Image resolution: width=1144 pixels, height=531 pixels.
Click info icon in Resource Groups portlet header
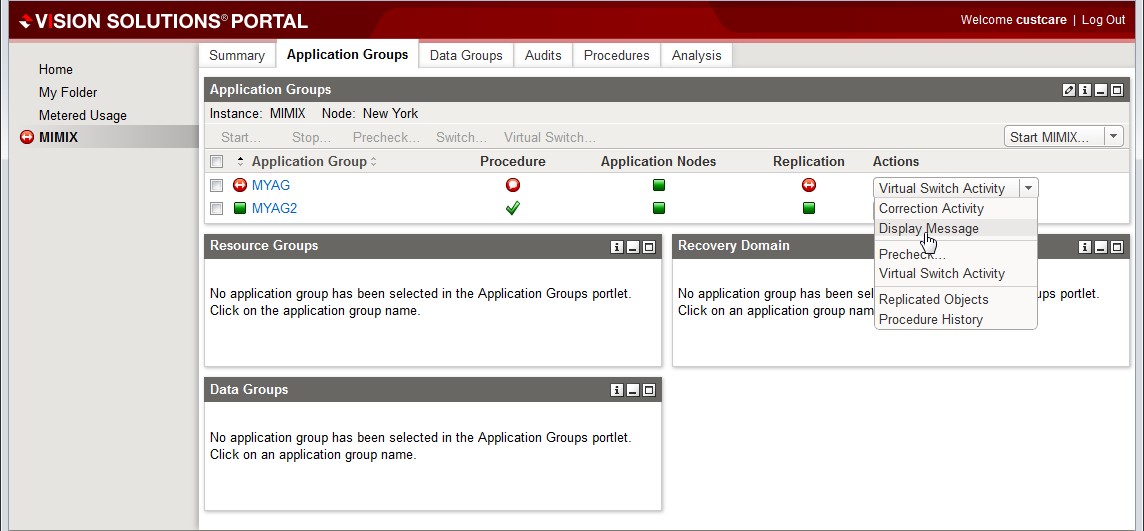(x=617, y=247)
